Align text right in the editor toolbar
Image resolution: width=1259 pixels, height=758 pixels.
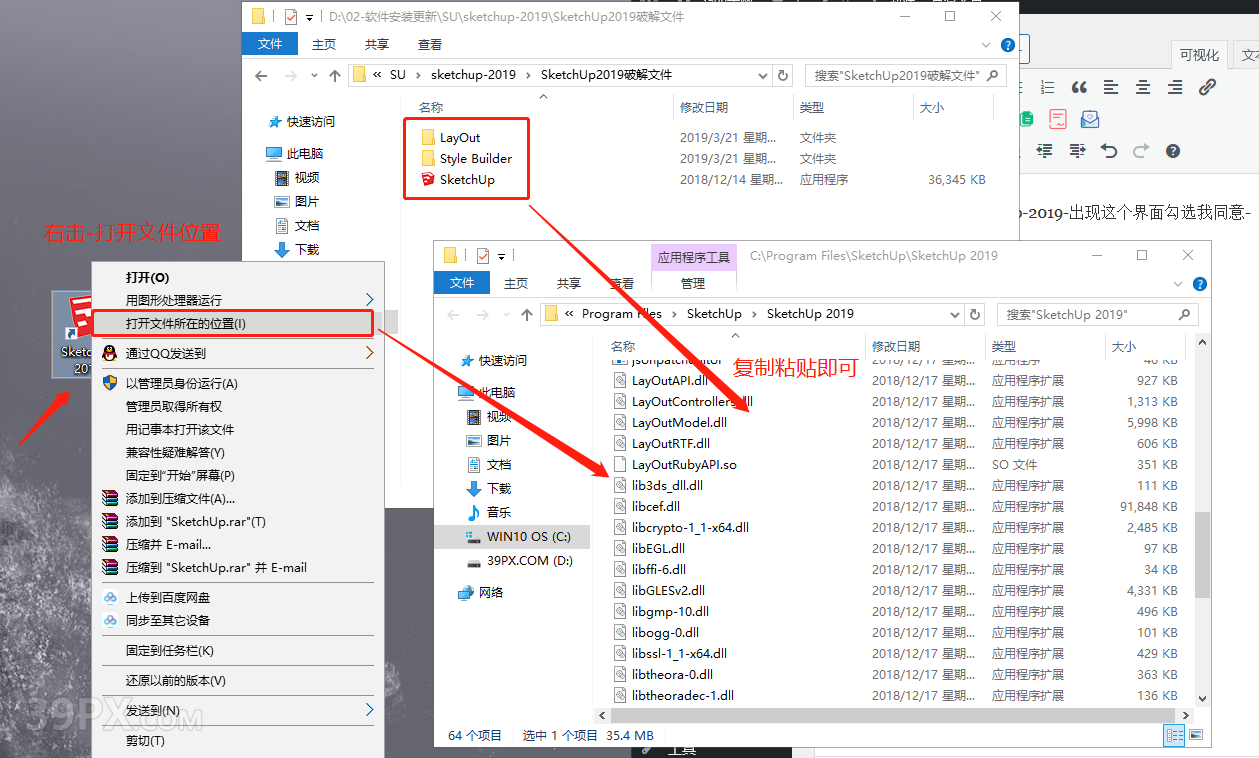1175,87
